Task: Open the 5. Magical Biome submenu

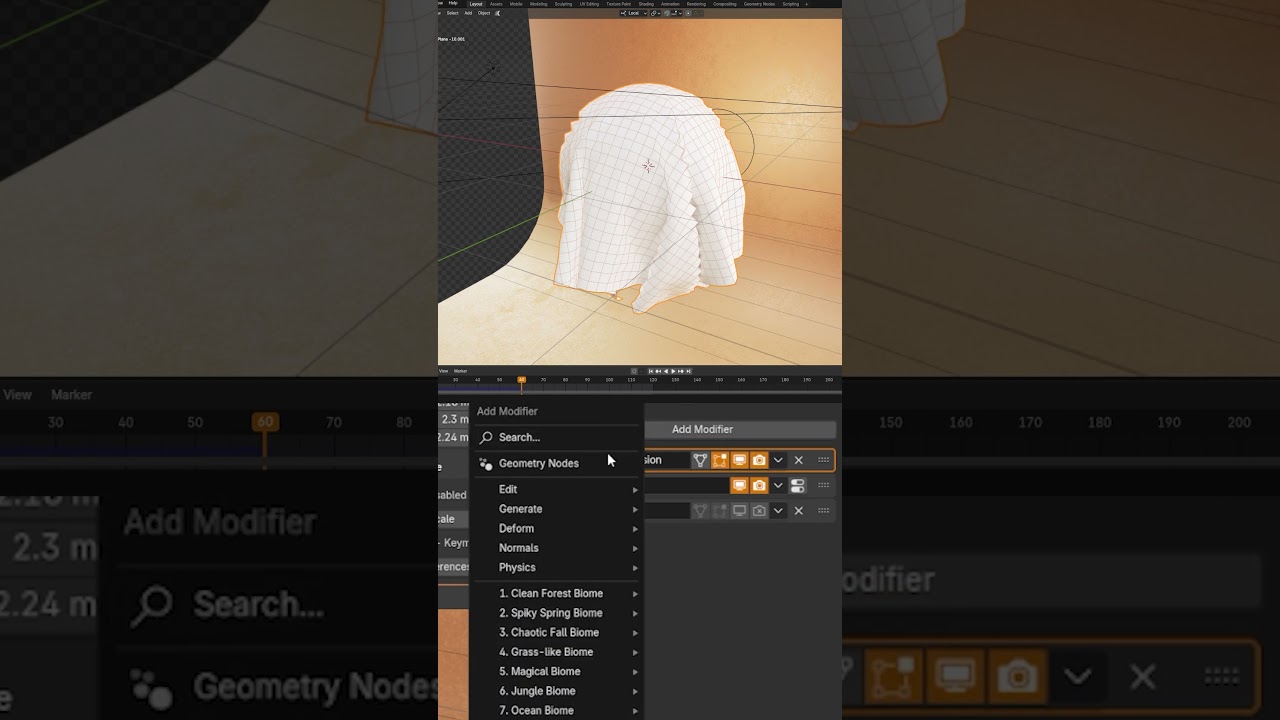Action: pos(556,671)
